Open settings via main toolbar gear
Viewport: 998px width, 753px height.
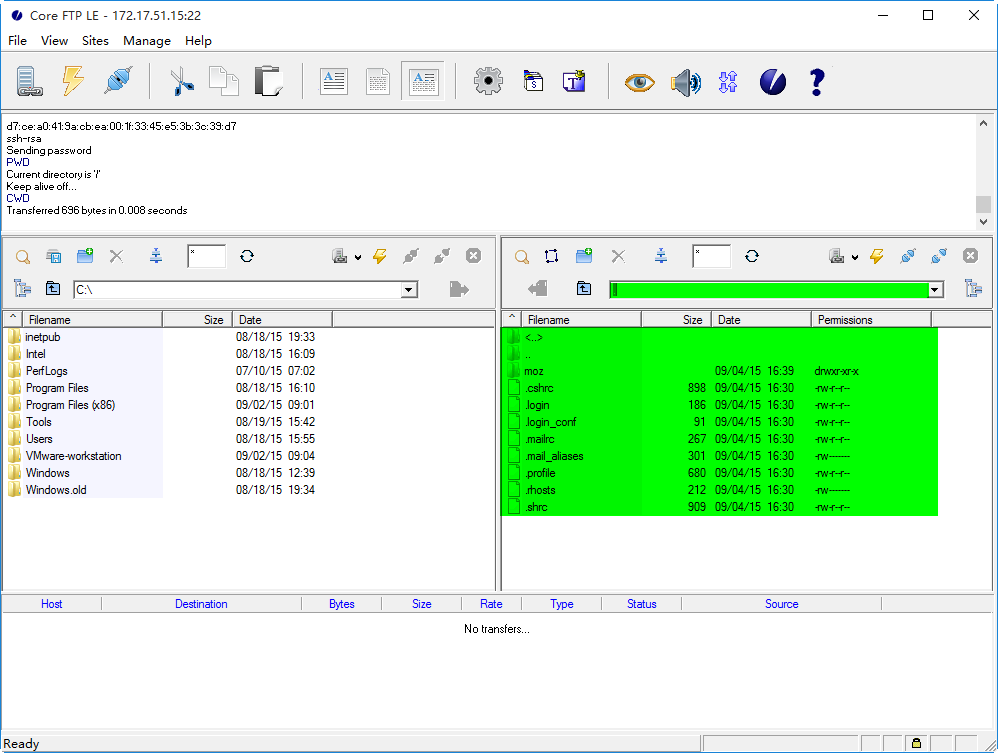(x=488, y=81)
